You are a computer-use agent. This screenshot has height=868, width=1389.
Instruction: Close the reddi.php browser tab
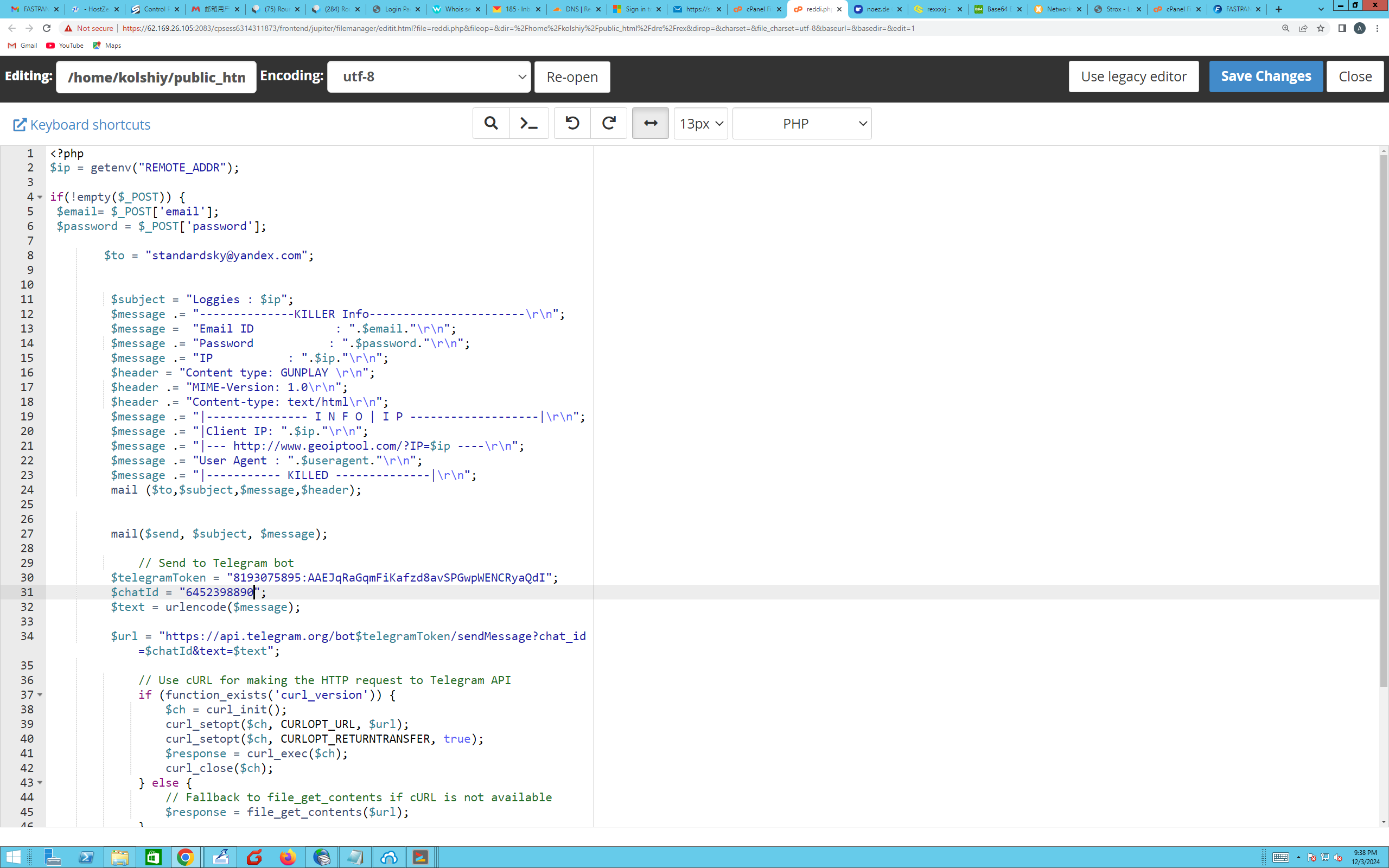(839, 9)
